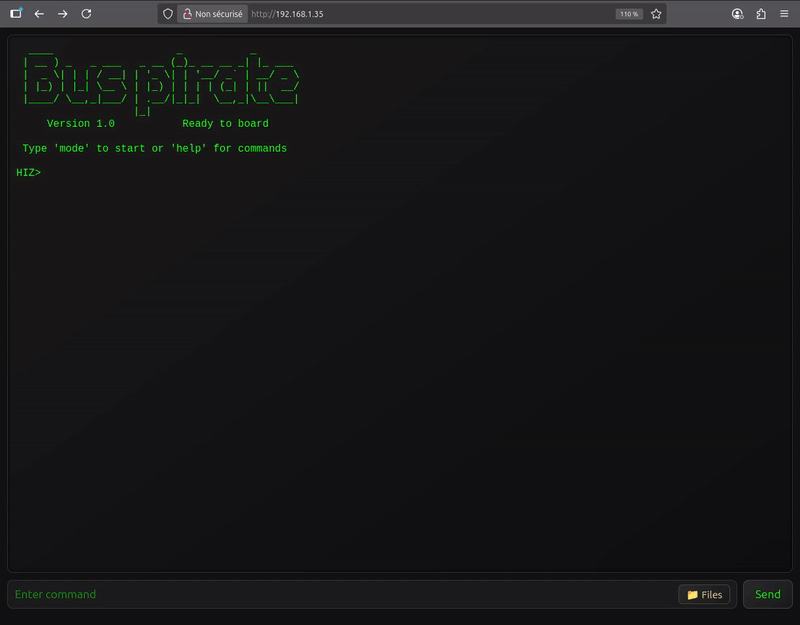Click the forward navigation arrow
Screen dimensions: 800x625
[x=60, y=14]
